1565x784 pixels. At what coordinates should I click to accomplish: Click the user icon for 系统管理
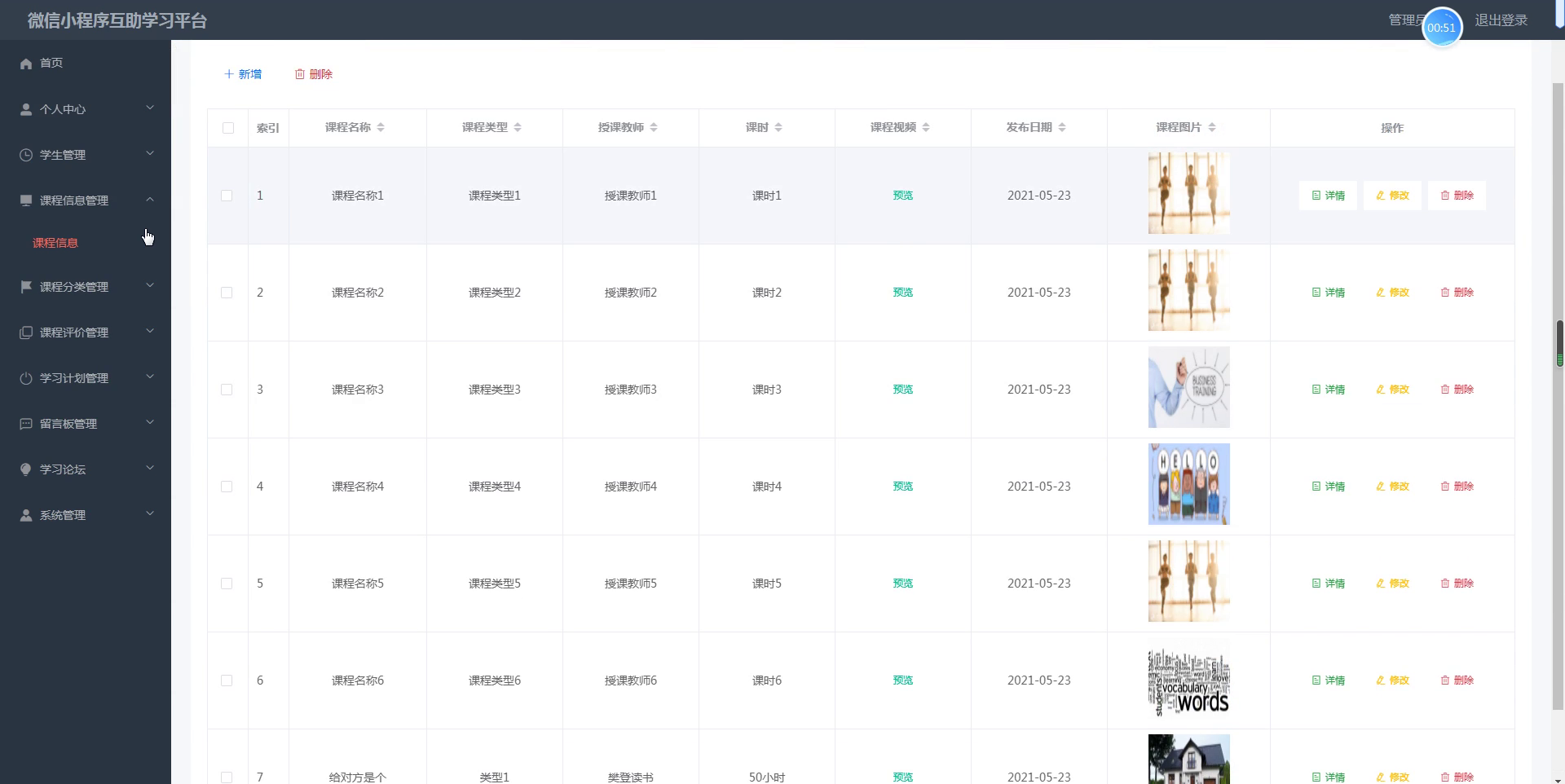pos(26,515)
